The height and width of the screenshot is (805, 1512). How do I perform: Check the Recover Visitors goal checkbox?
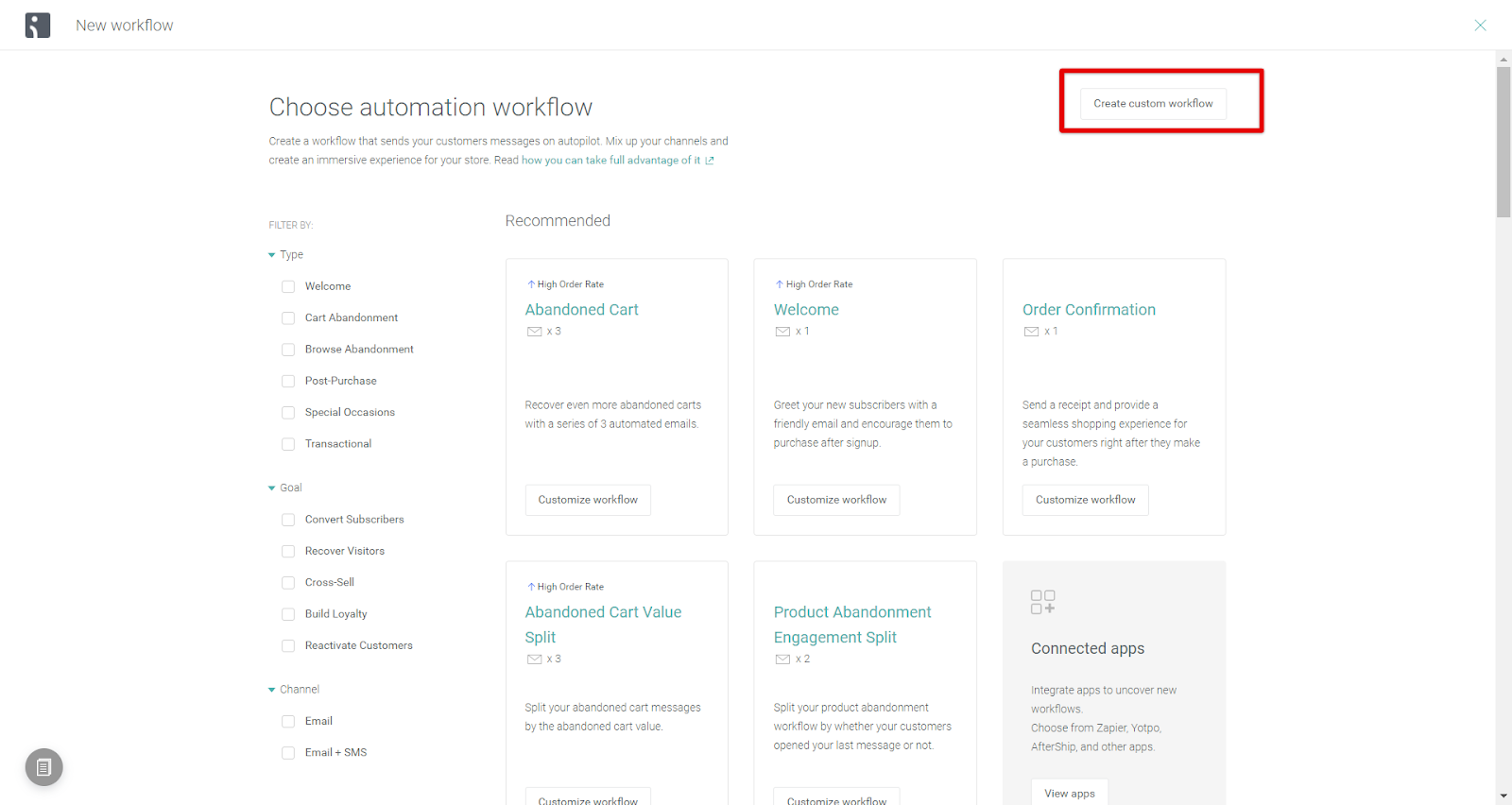(288, 551)
